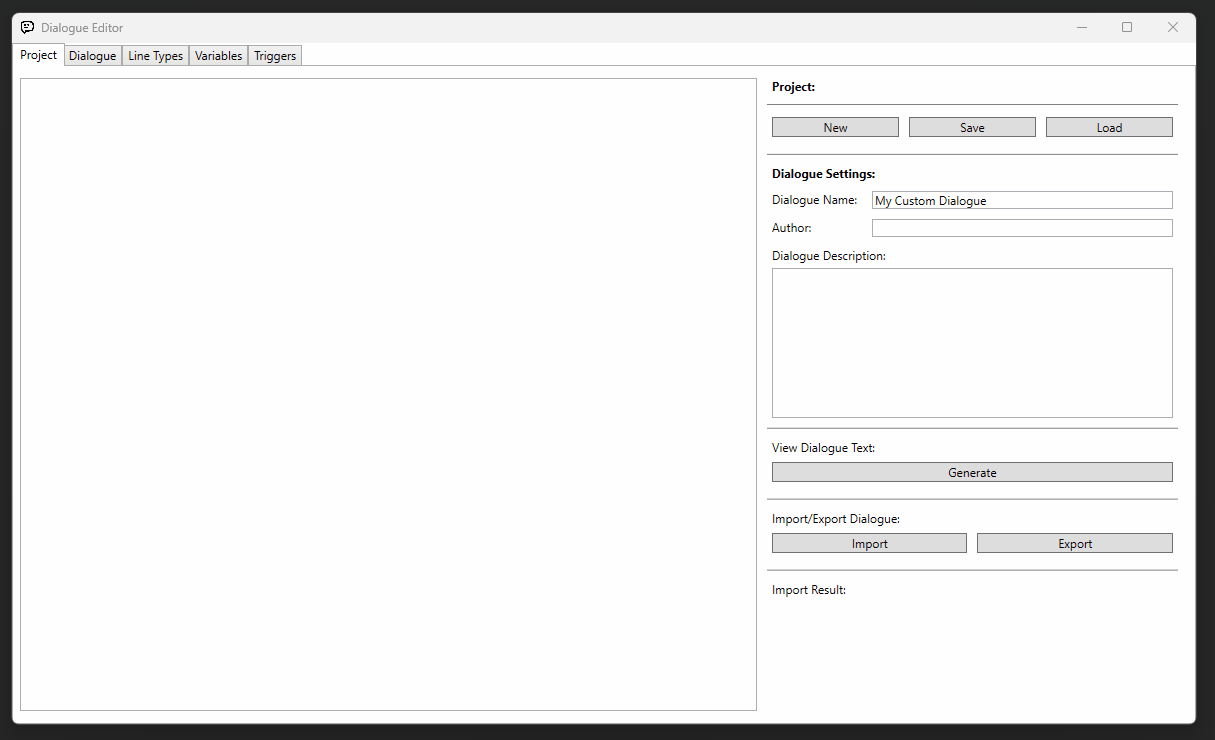
Task: Maximize the Dialogue Editor window
Action: tap(1127, 28)
